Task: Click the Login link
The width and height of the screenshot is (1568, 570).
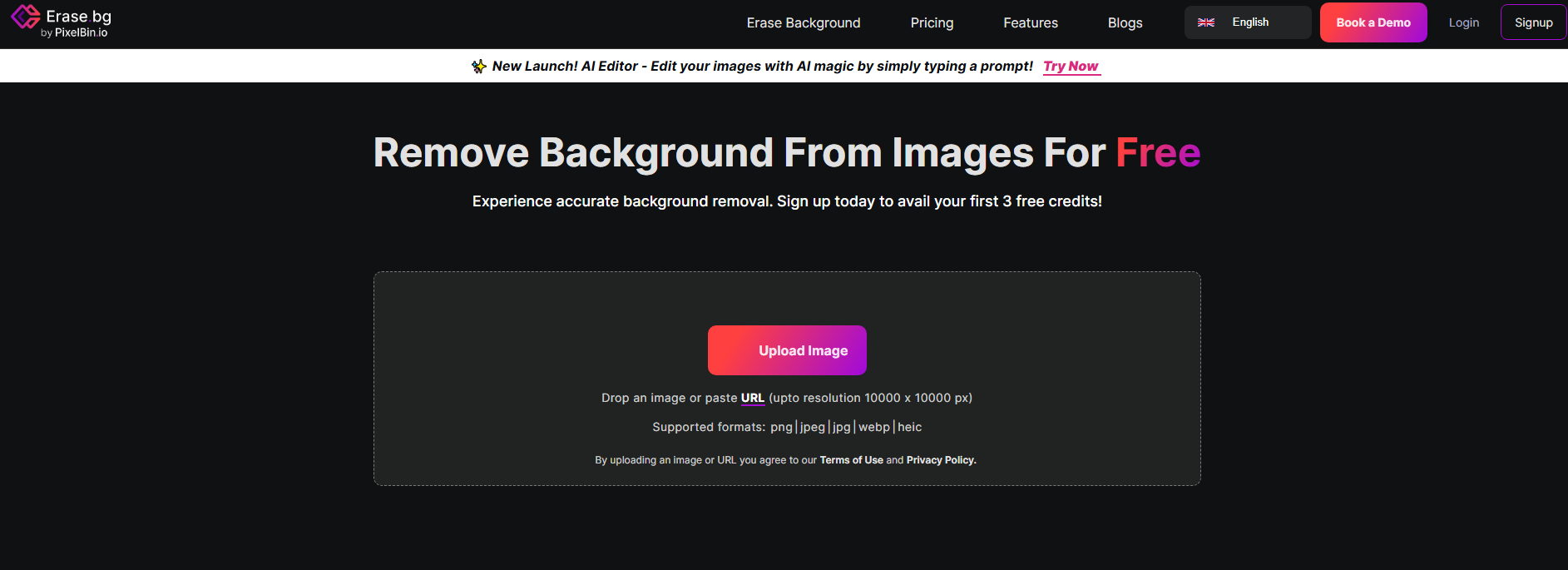Action: coord(1463,22)
